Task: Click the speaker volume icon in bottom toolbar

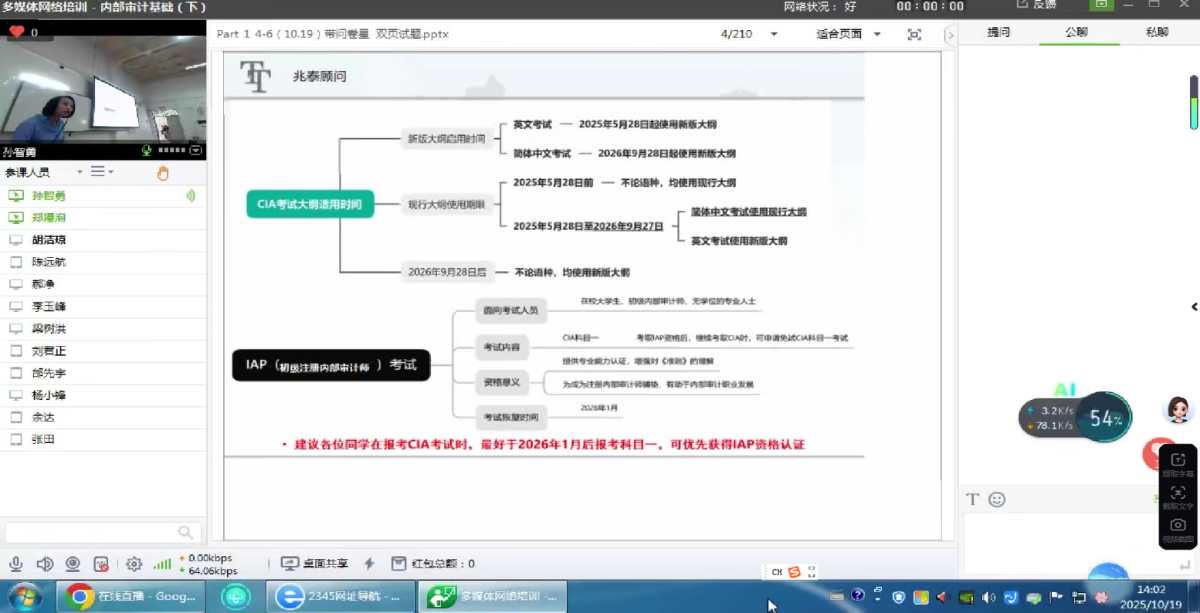Action: pos(44,564)
